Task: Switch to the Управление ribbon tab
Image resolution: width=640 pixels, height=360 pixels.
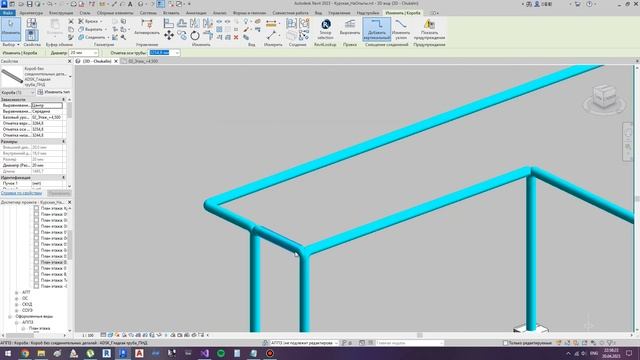Action: (339, 13)
